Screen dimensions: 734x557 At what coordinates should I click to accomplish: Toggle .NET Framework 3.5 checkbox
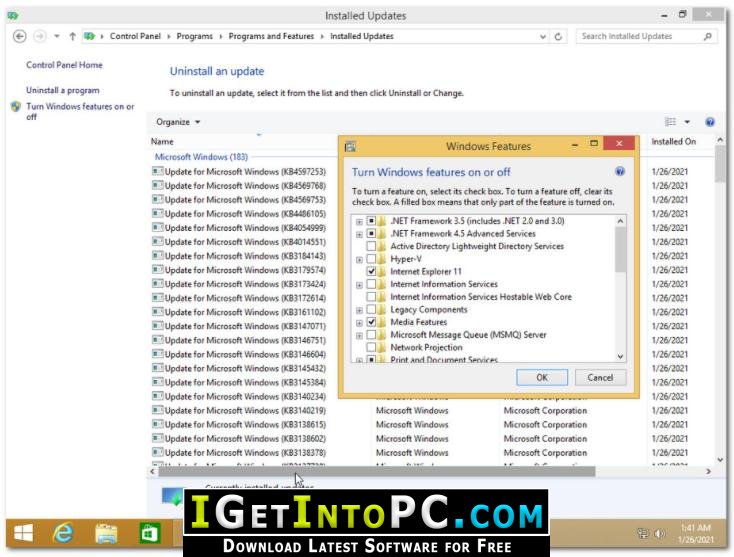tap(371, 220)
